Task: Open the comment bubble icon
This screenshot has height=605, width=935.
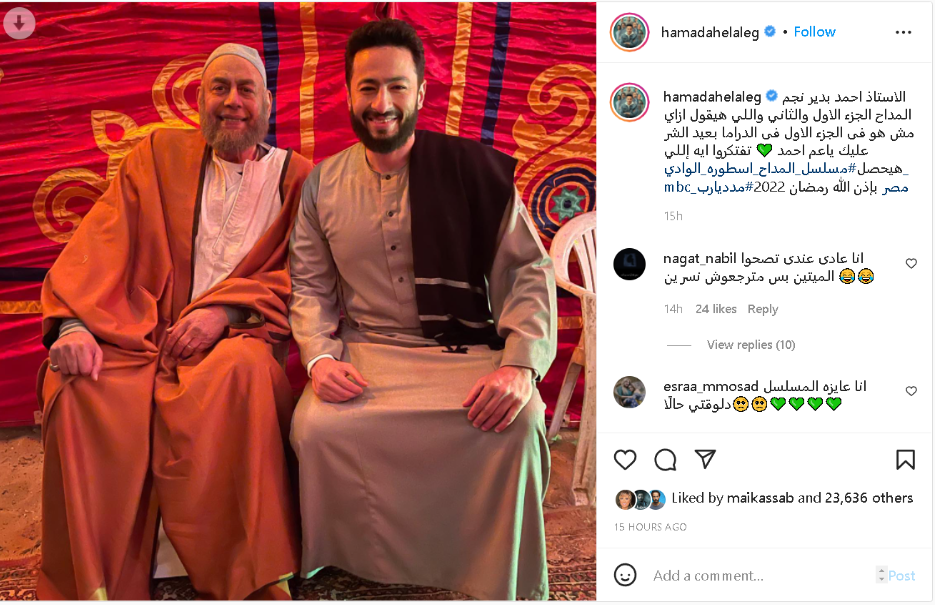Action: click(x=665, y=460)
